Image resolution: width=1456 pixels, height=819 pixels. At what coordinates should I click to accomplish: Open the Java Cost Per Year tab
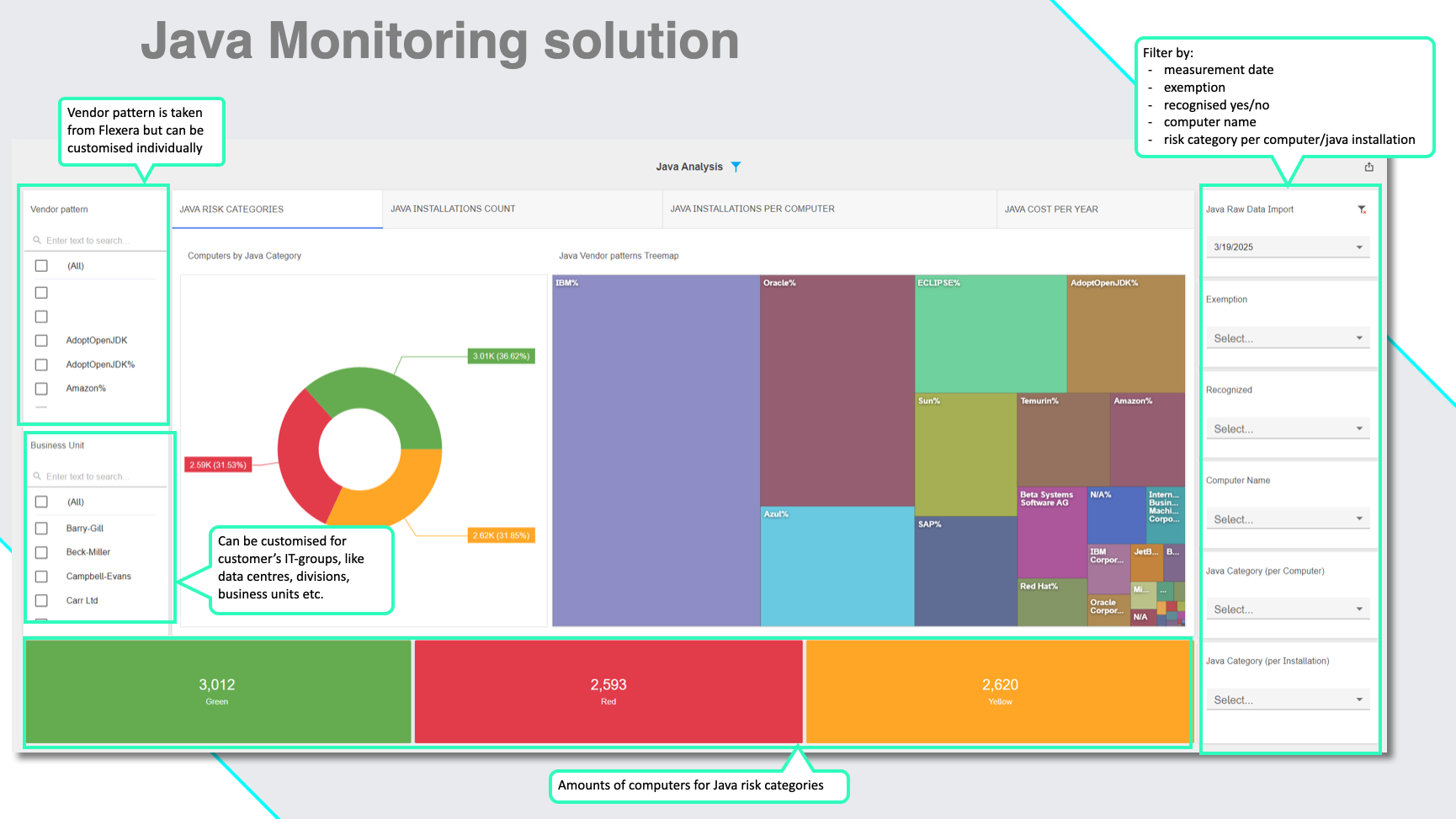[x=1050, y=210]
